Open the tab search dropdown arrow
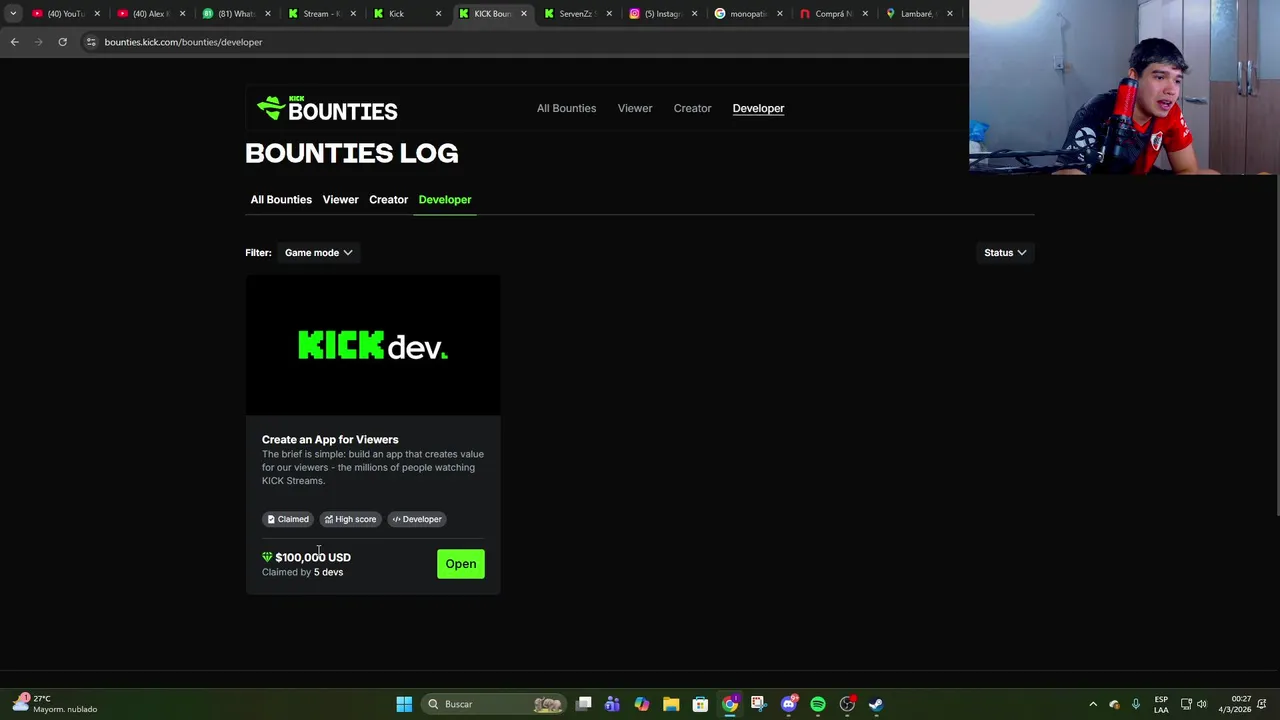Image resolution: width=1280 pixels, height=720 pixels. coord(13,14)
